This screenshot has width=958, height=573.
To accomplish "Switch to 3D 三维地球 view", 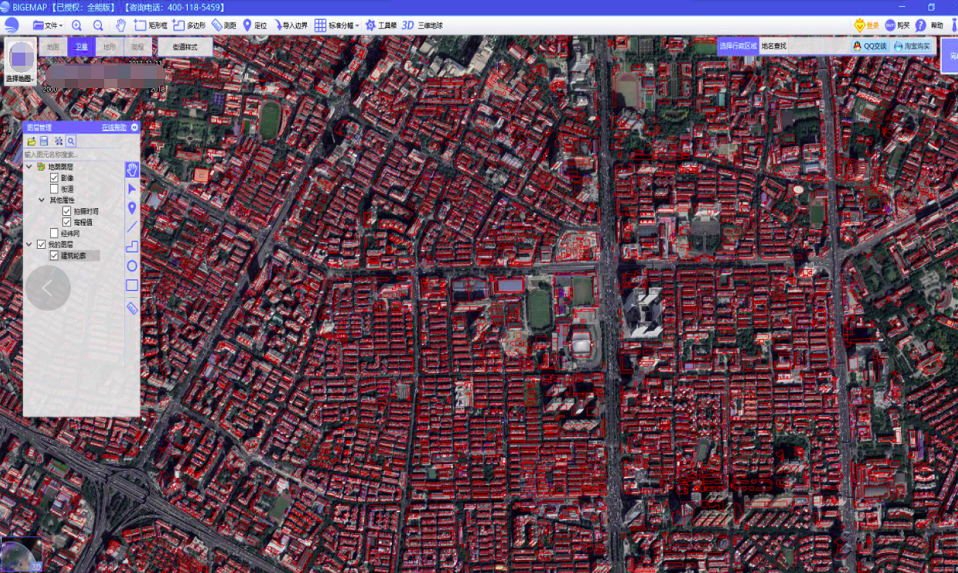I will tap(422, 25).
